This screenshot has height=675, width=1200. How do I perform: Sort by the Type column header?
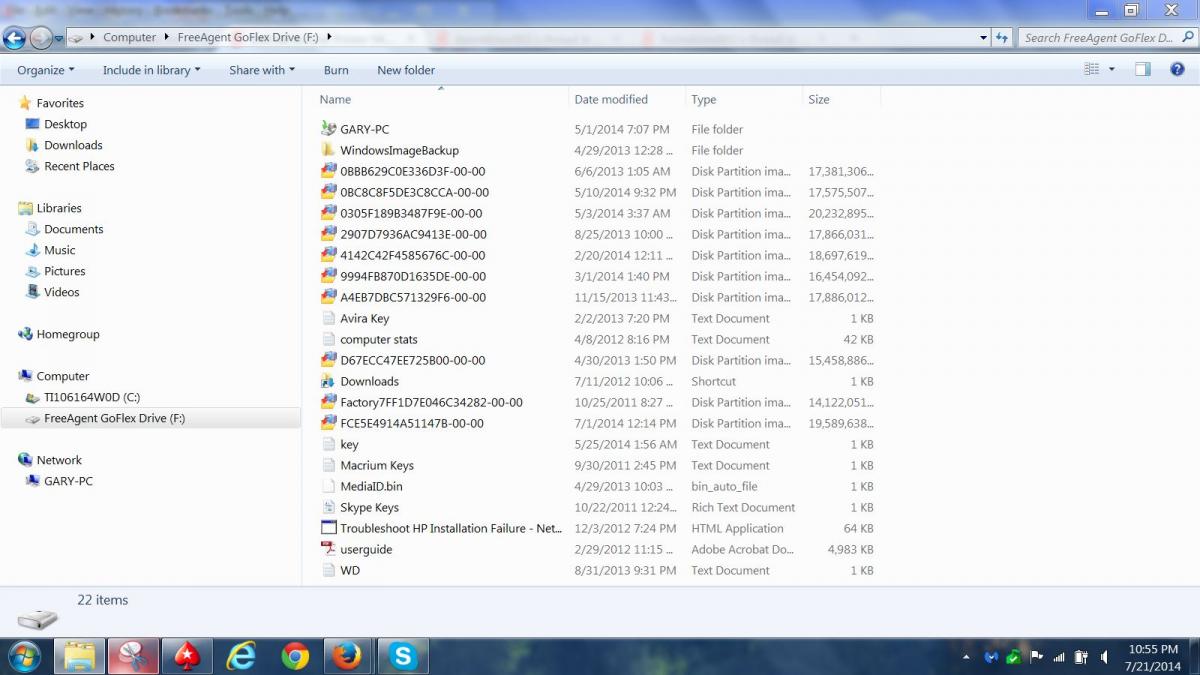click(x=704, y=99)
